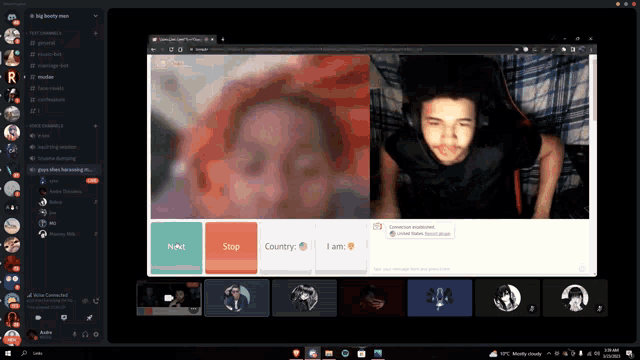This screenshot has height=360, width=640.
Task: Mute microphone in user panel
Action: point(74,334)
